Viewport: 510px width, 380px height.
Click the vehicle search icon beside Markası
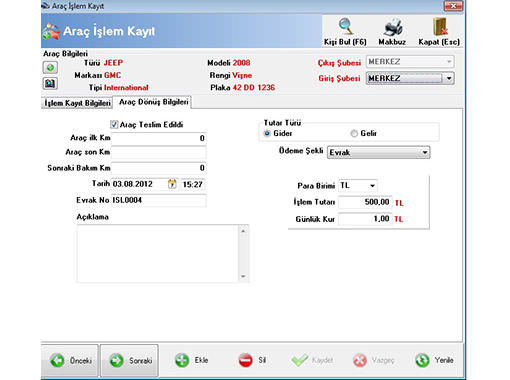(x=50, y=83)
